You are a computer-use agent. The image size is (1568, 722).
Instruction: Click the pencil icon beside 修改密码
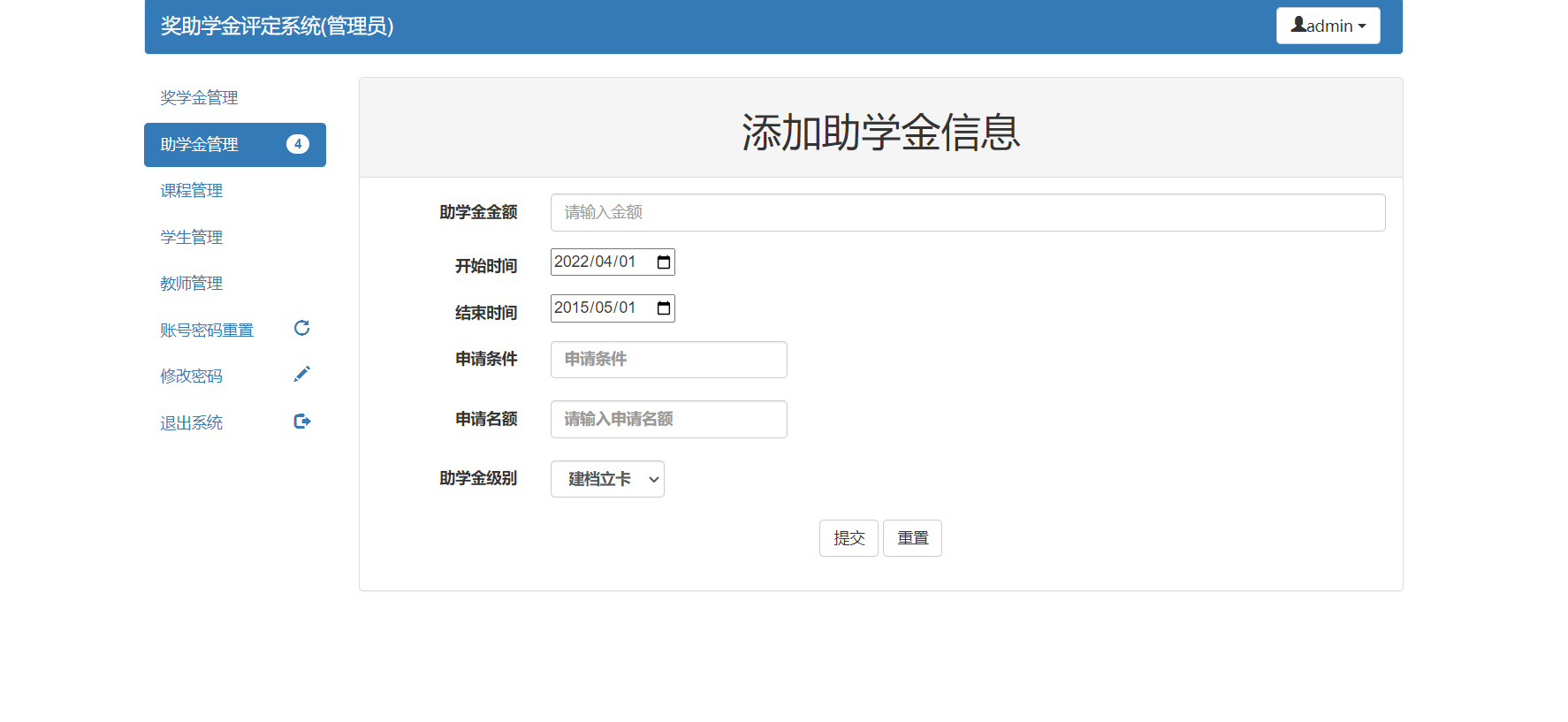(x=301, y=374)
